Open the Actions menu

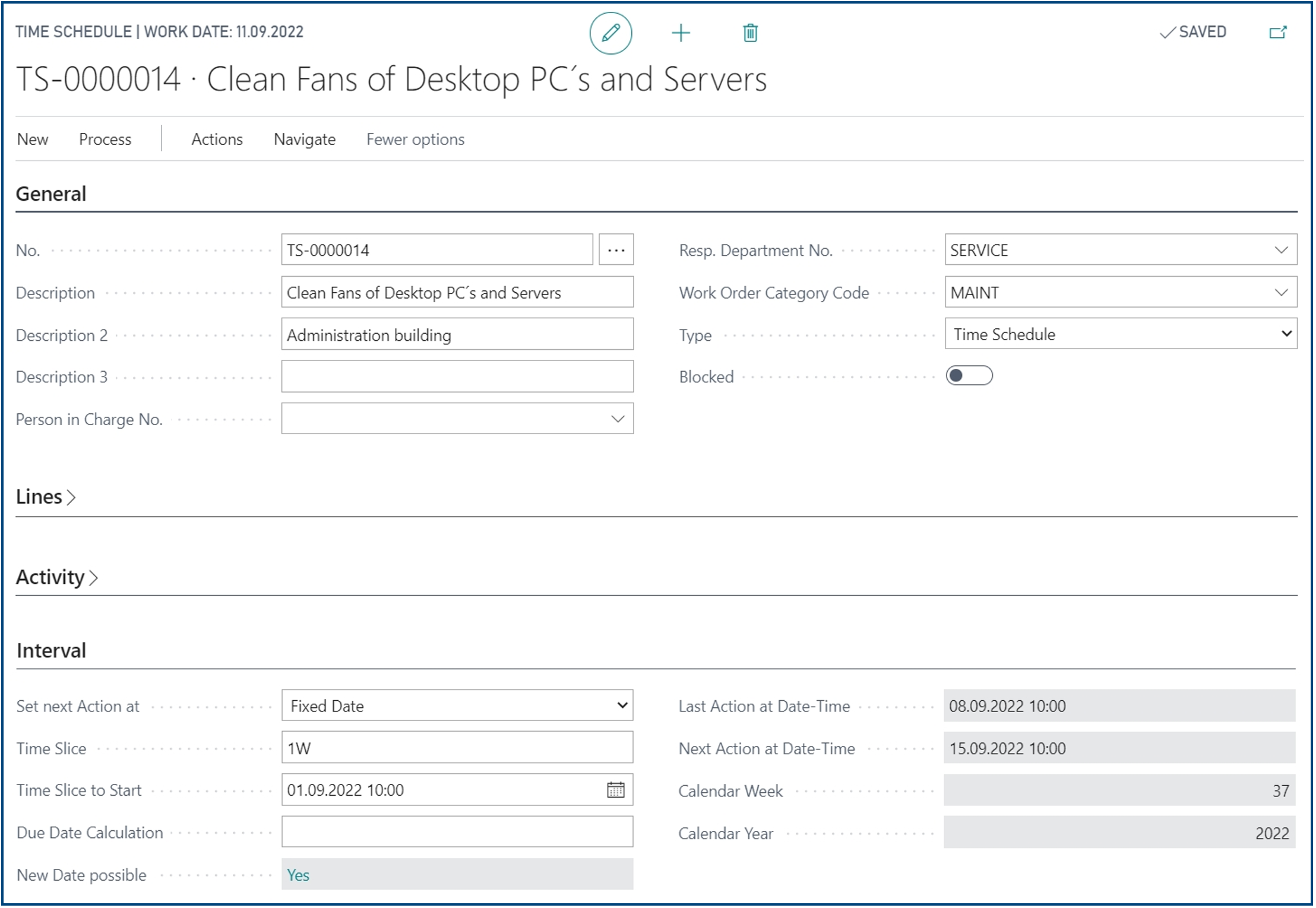click(217, 139)
